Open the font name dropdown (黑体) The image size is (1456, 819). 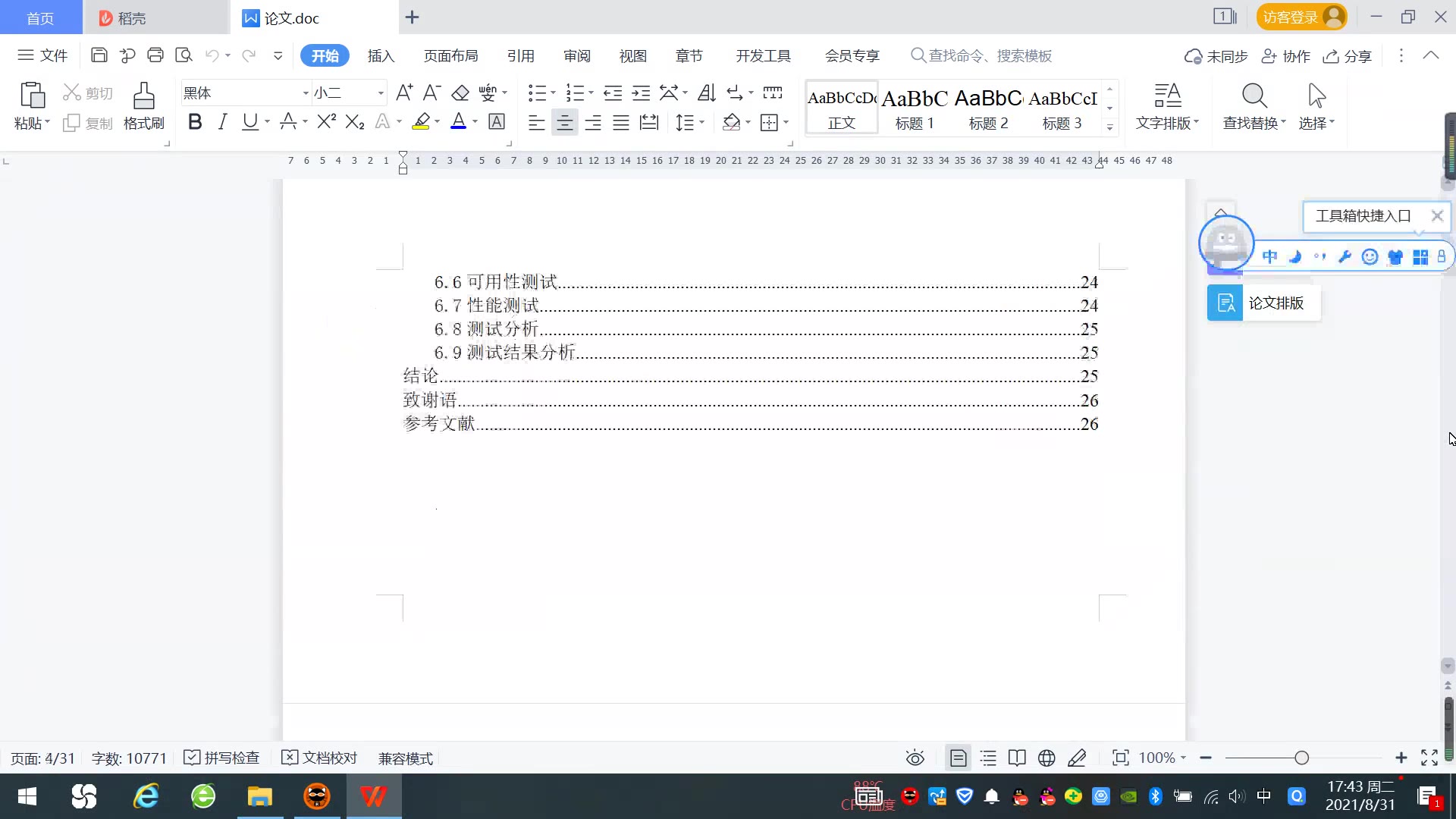306,93
